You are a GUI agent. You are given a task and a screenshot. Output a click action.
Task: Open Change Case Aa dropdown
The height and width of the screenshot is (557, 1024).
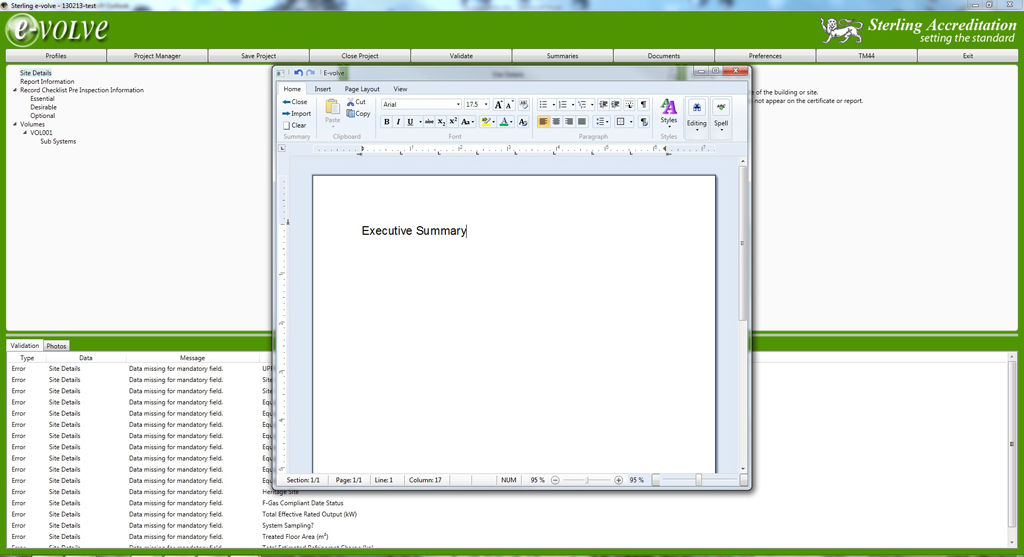click(x=467, y=122)
